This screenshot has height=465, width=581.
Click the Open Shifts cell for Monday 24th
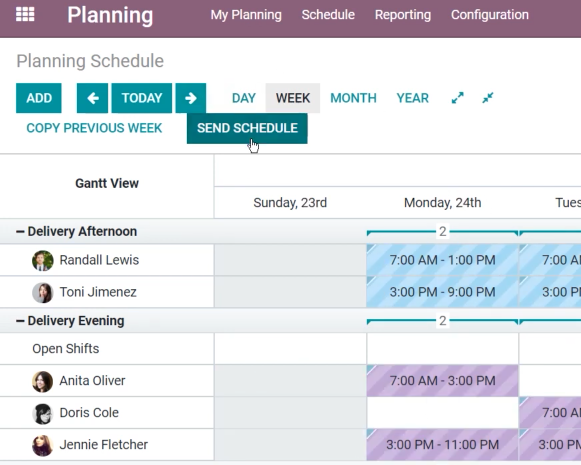tap(442, 349)
